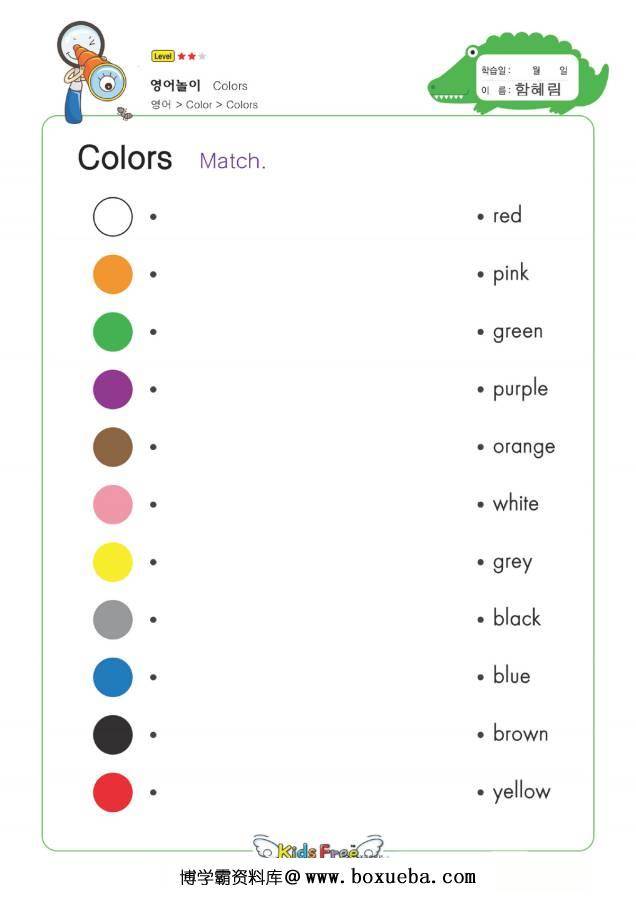Click the yellow Level badge
Viewport: 636px width, 900px height.
(x=162, y=56)
